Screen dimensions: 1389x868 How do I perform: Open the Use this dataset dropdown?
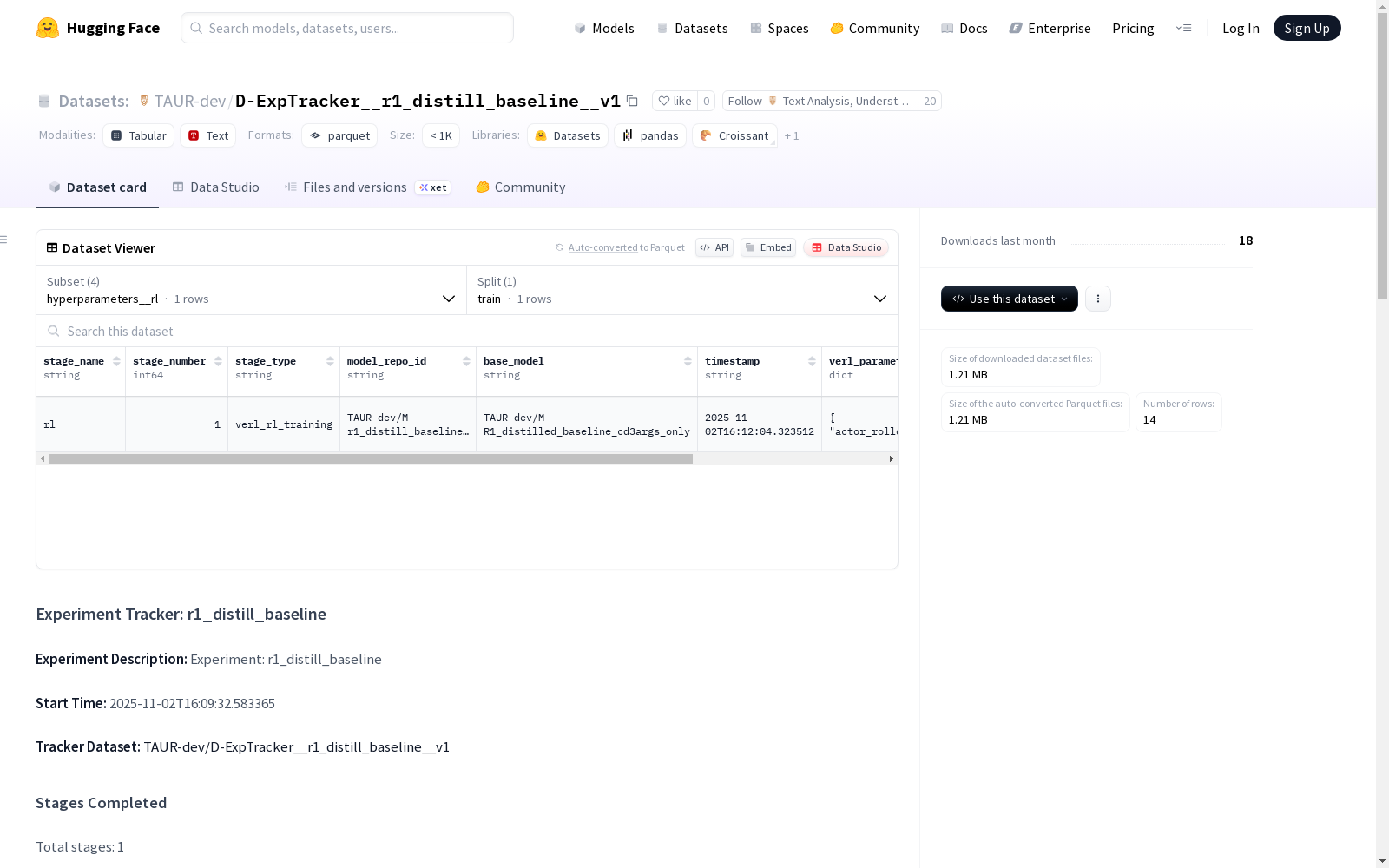pos(1010,299)
